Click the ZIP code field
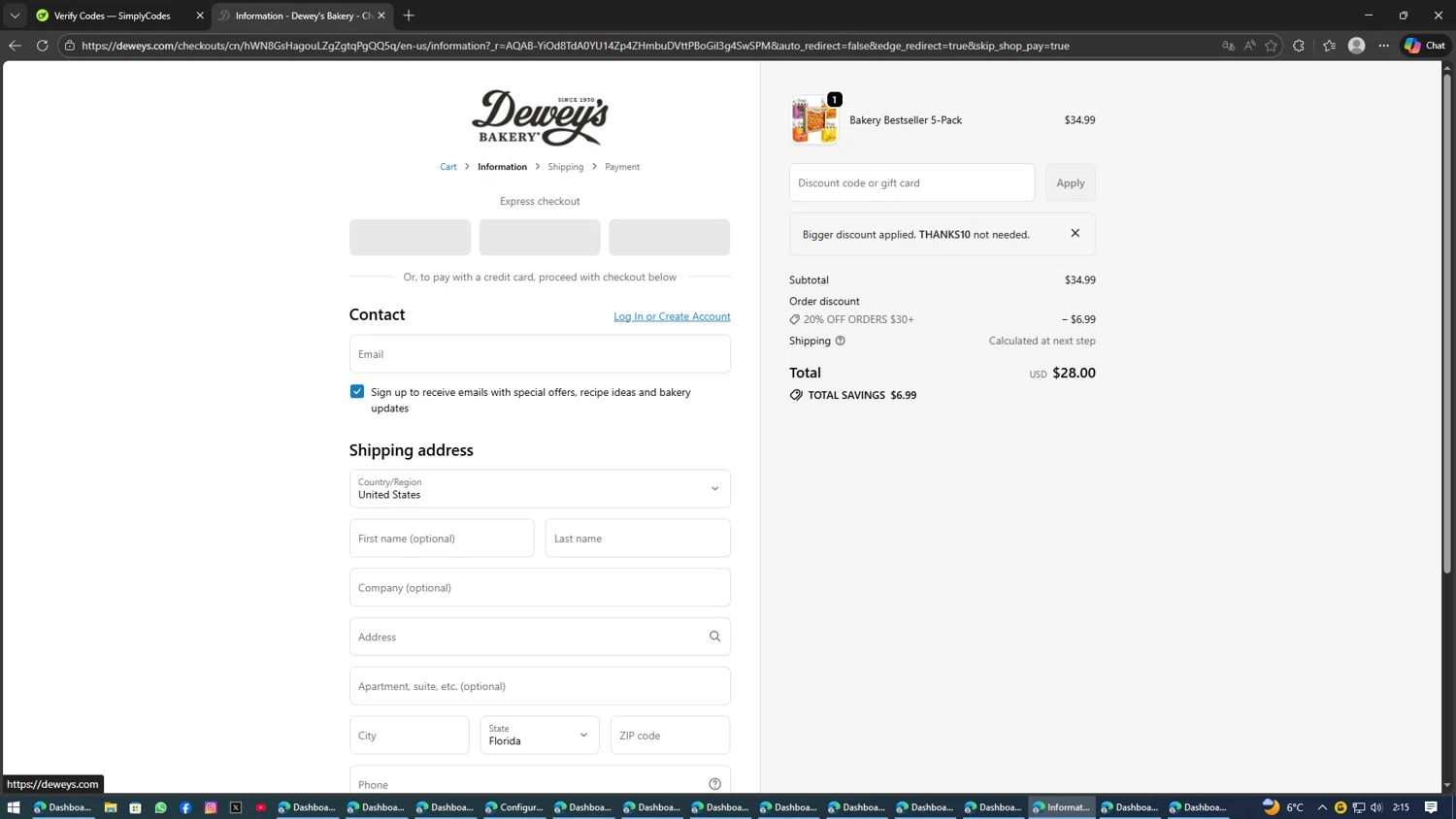This screenshot has height=819, width=1456. 670,735
